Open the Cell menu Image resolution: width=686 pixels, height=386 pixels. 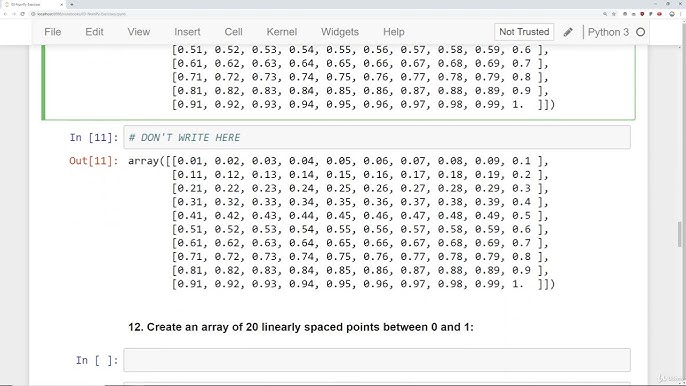pos(233,32)
